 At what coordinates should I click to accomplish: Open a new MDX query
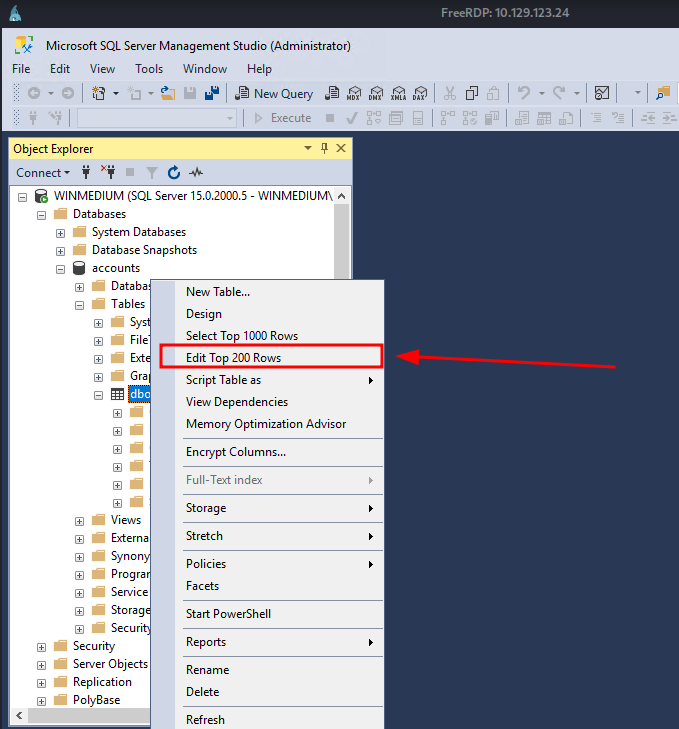354,93
